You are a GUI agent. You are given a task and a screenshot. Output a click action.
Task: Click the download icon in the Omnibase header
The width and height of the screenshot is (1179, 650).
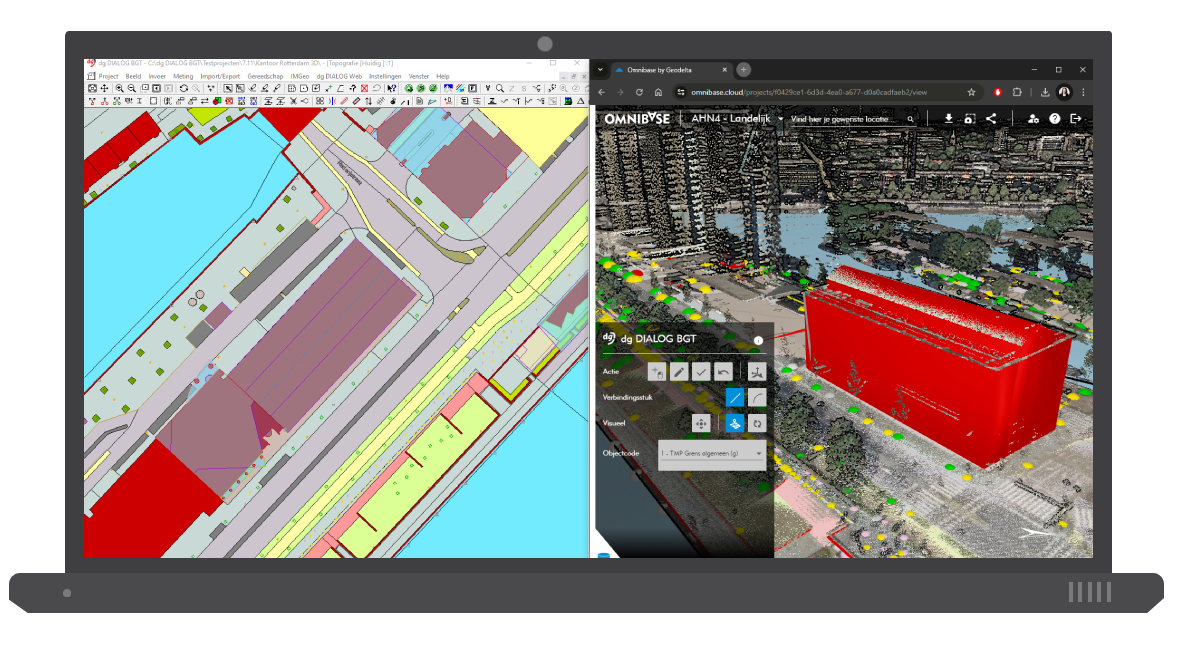pyautogui.click(x=949, y=117)
